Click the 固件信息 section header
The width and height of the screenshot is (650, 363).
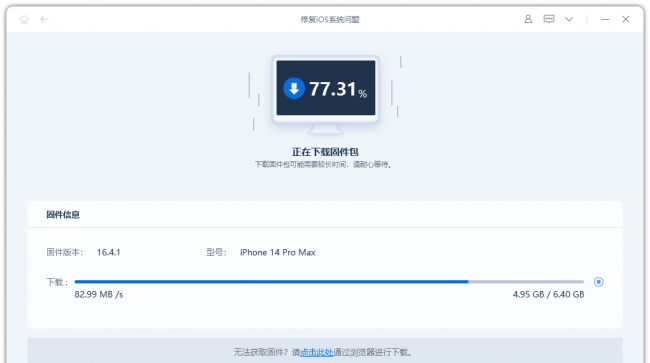pyautogui.click(x=63, y=215)
